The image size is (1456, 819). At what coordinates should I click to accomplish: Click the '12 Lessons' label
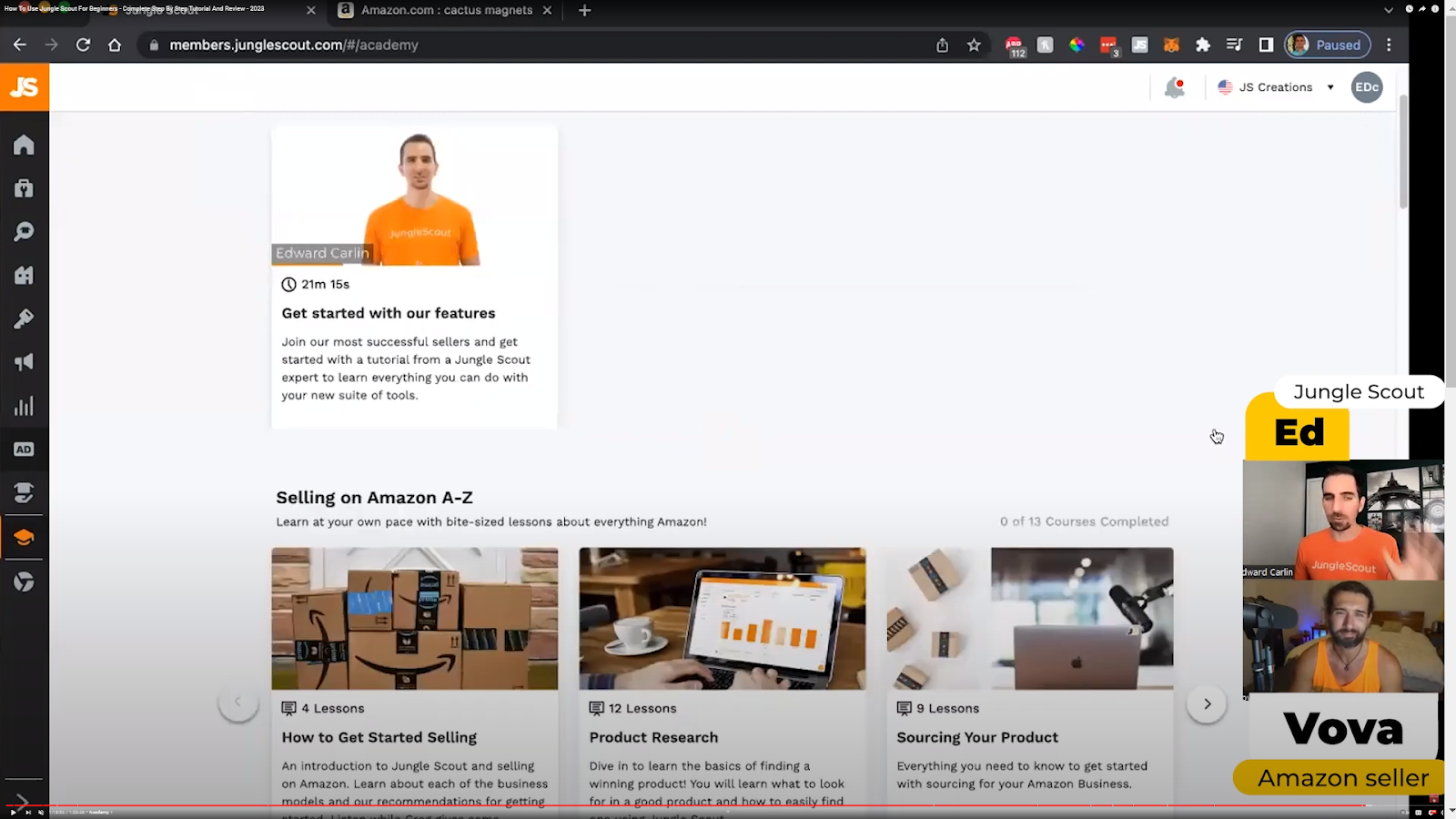click(642, 708)
